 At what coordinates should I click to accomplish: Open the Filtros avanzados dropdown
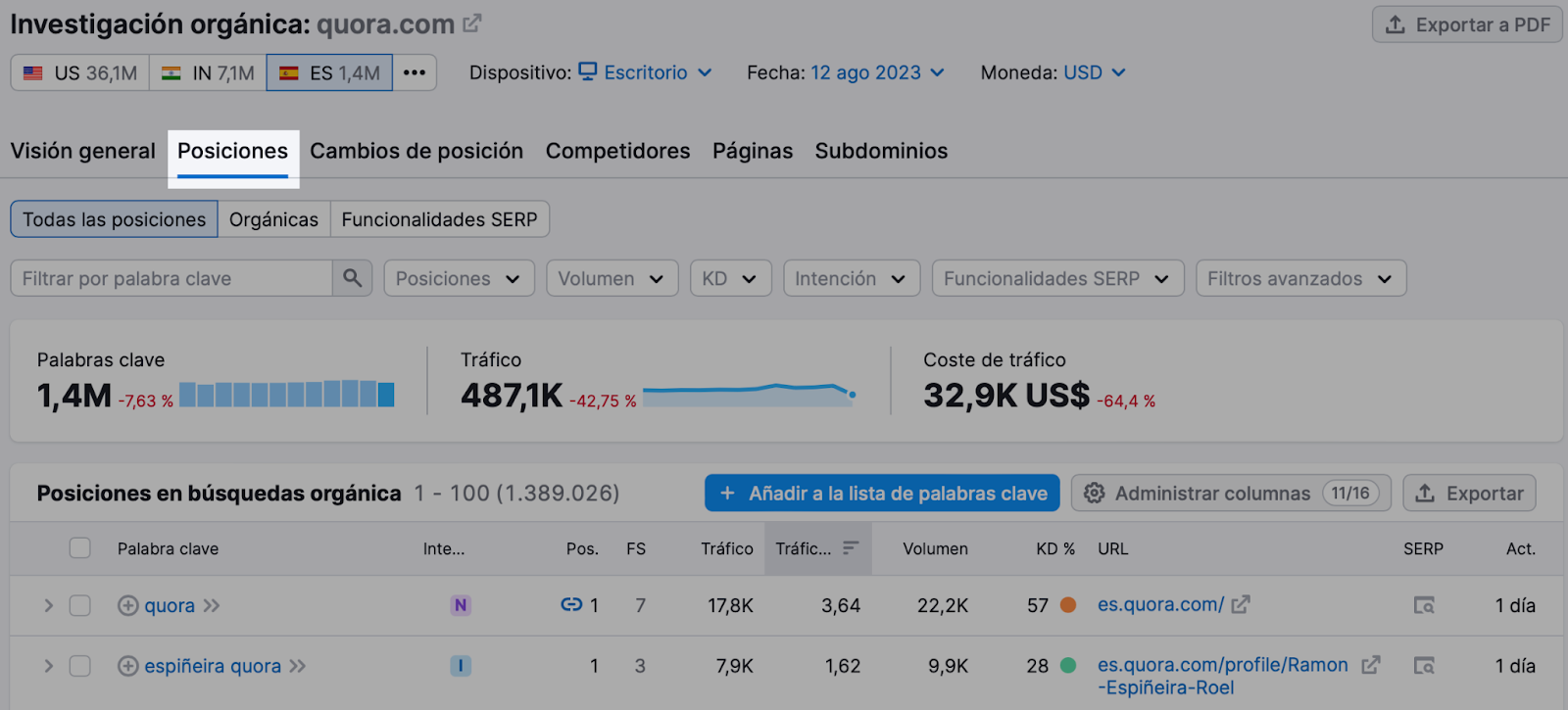(x=1300, y=278)
